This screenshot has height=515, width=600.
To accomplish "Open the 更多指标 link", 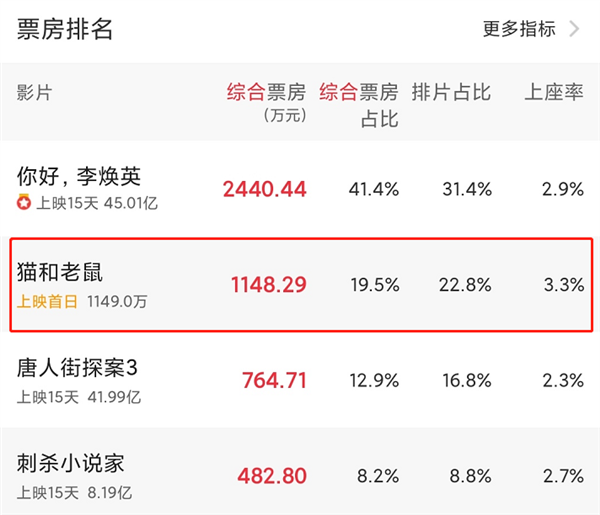I will [x=519, y=29].
